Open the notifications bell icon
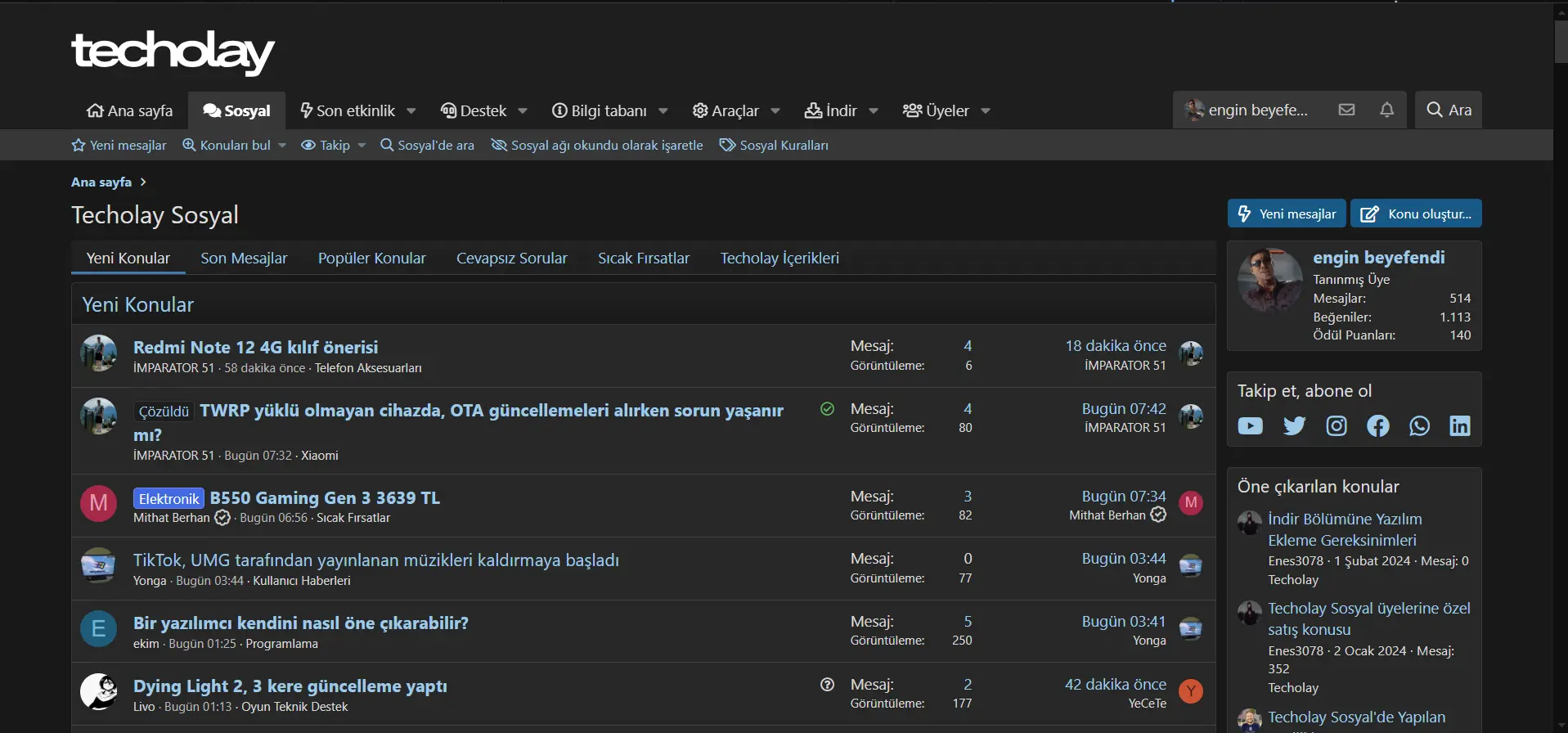 1386,110
